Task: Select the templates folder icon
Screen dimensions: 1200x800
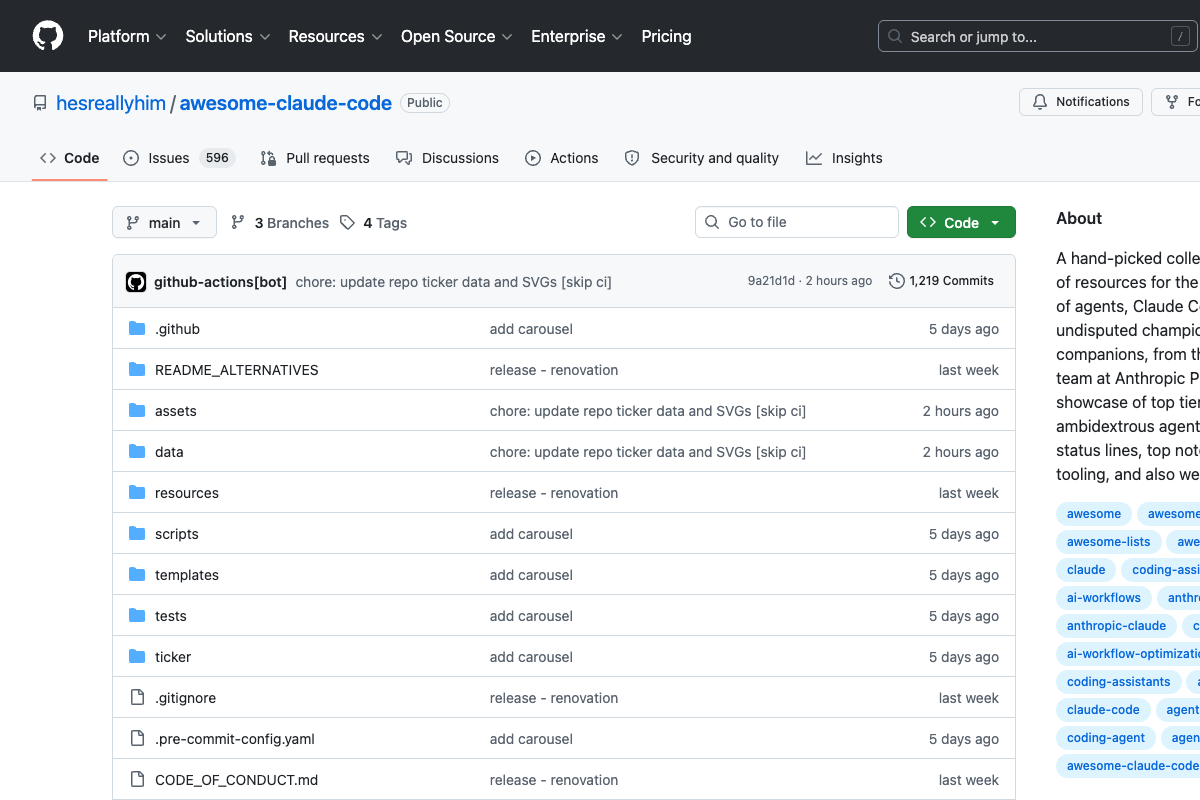Action: [x=137, y=575]
